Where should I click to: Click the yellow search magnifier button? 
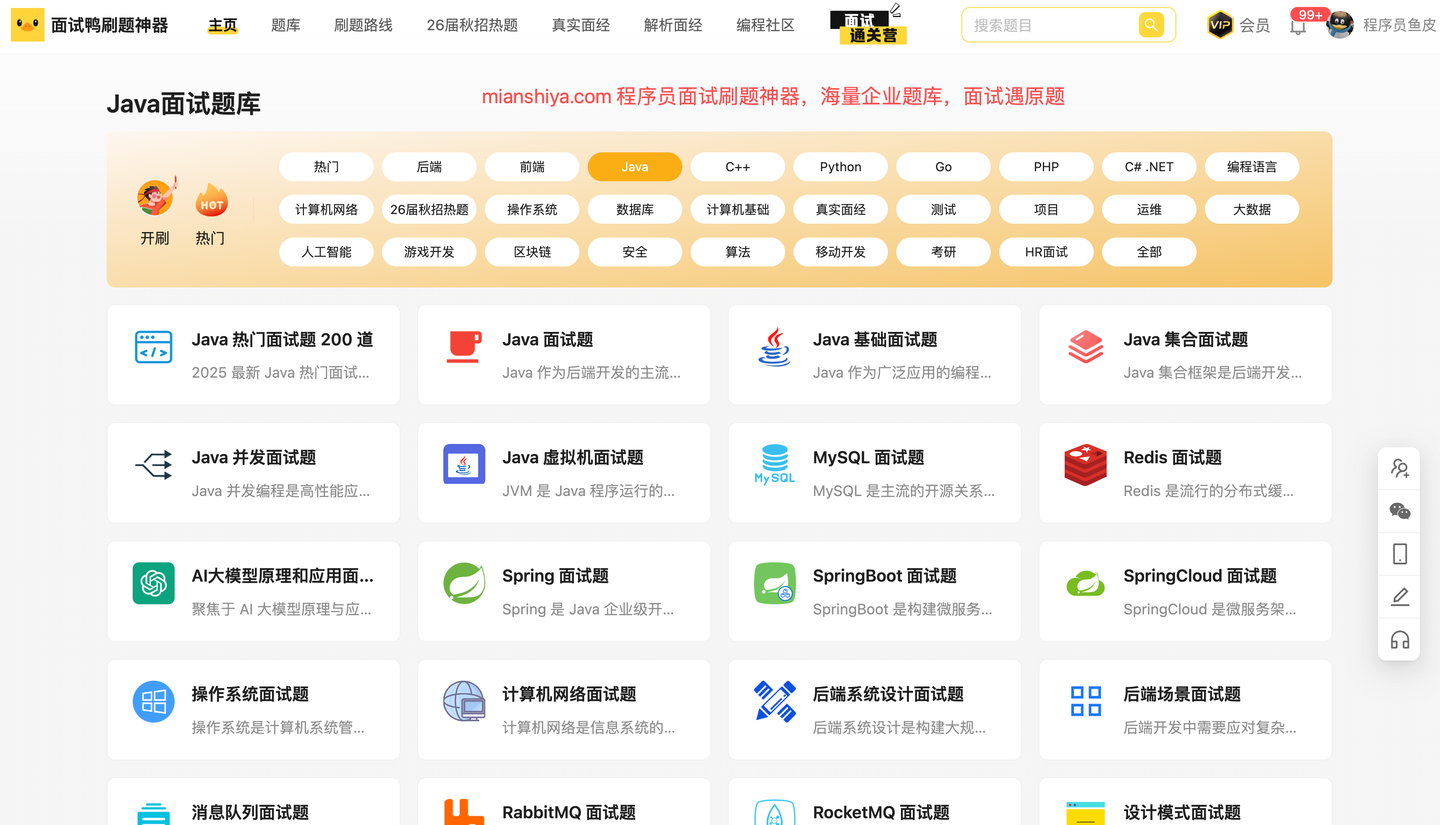tap(1151, 25)
